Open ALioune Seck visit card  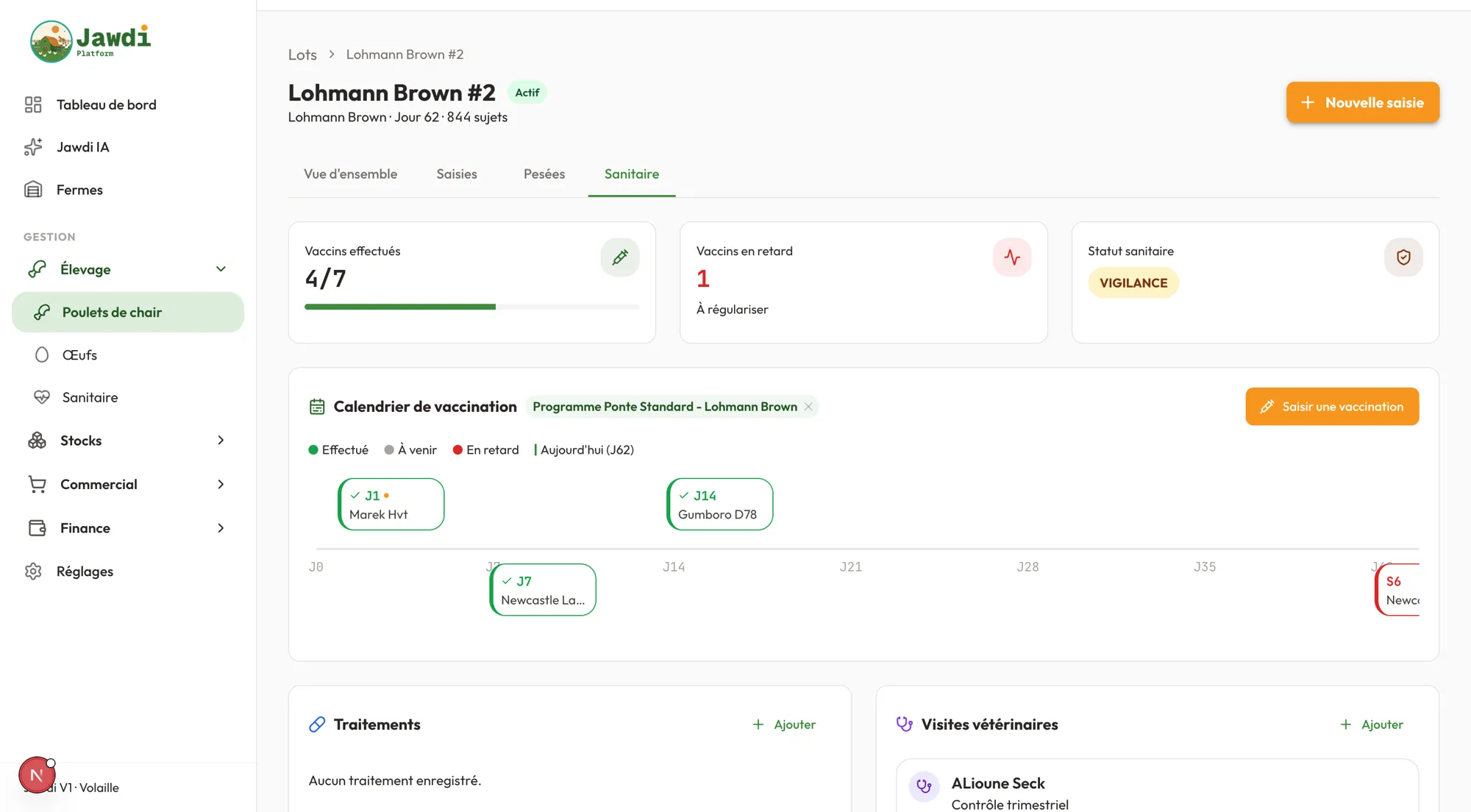pyautogui.click(x=1157, y=786)
